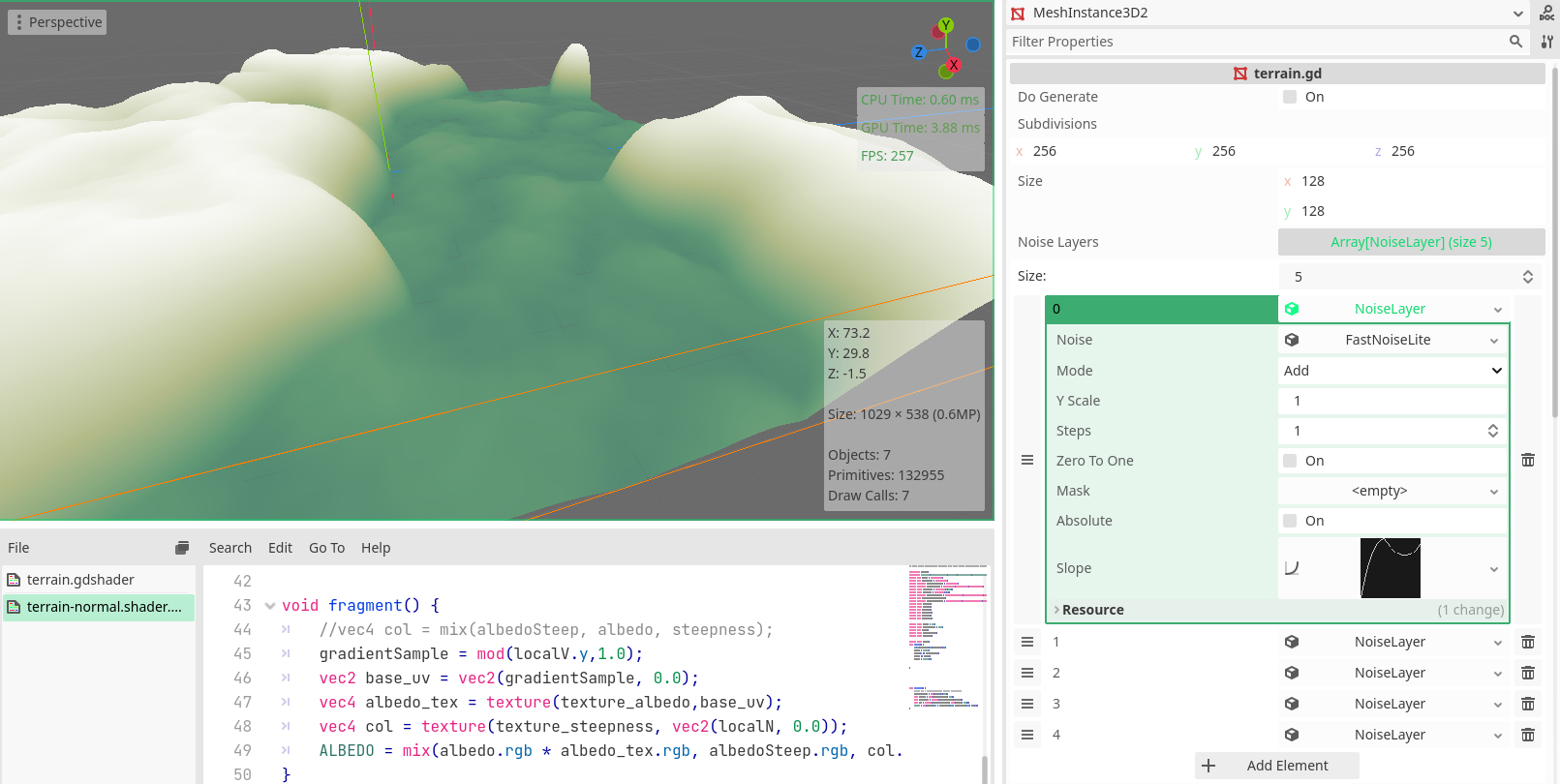The image size is (1560, 784).
Task: Click the FastNoiseLite resource cube icon
Action: click(1292, 340)
